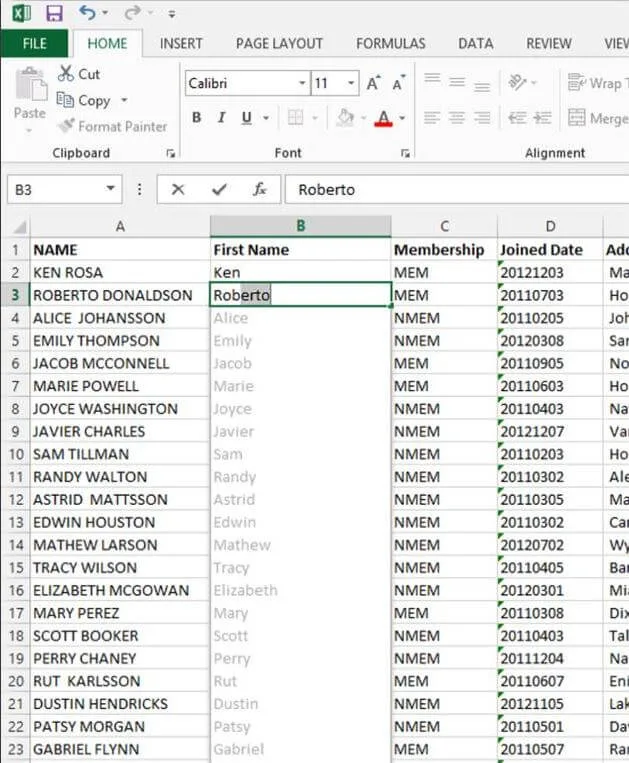
Task: Cancel entry with formula bar X
Action: (178, 189)
